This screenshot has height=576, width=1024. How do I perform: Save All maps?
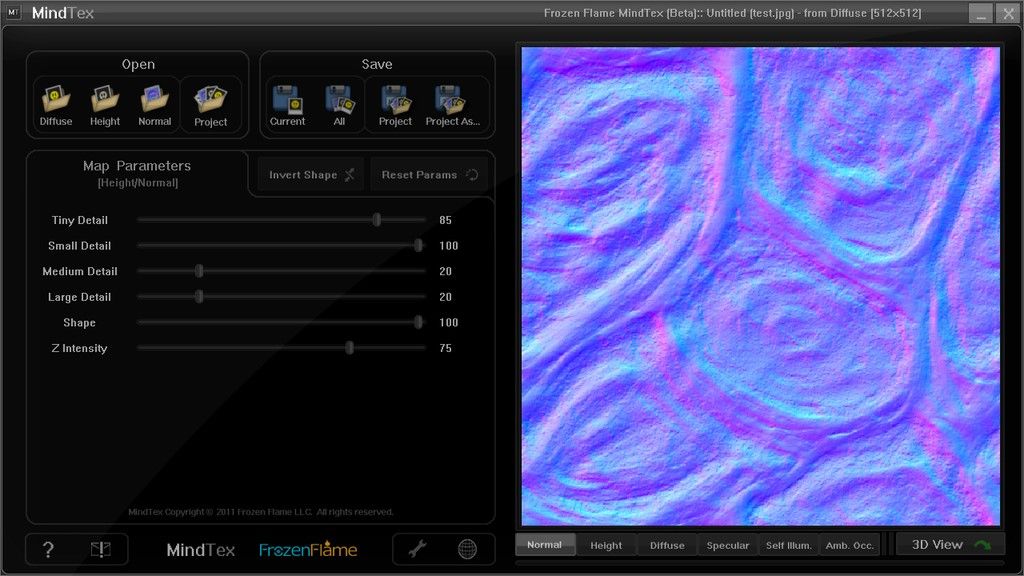coord(339,106)
